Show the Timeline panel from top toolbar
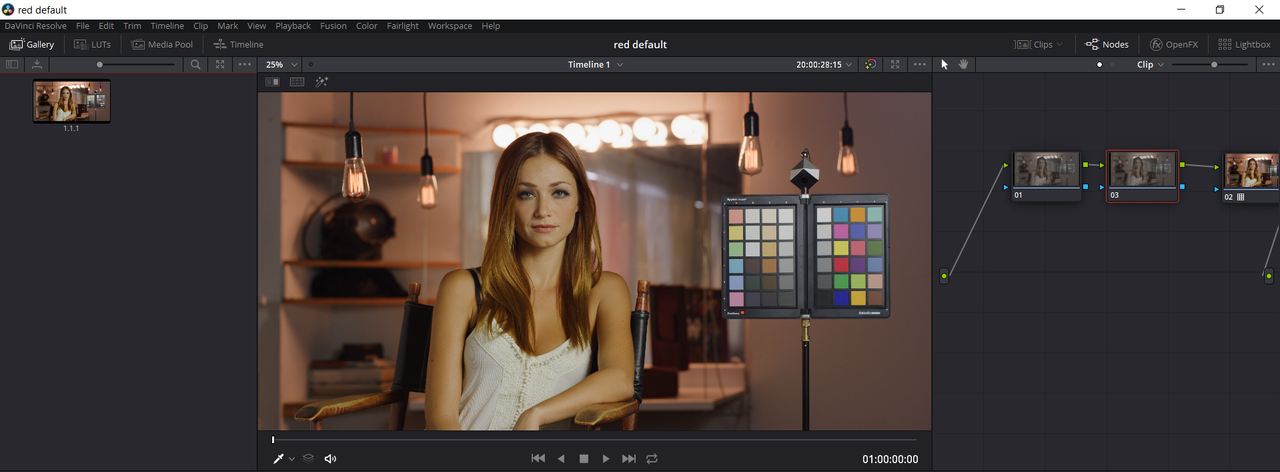 click(239, 44)
